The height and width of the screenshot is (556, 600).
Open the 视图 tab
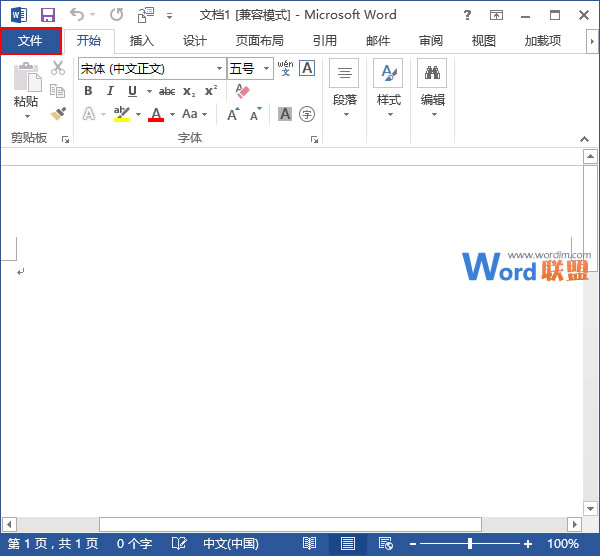pyautogui.click(x=484, y=41)
